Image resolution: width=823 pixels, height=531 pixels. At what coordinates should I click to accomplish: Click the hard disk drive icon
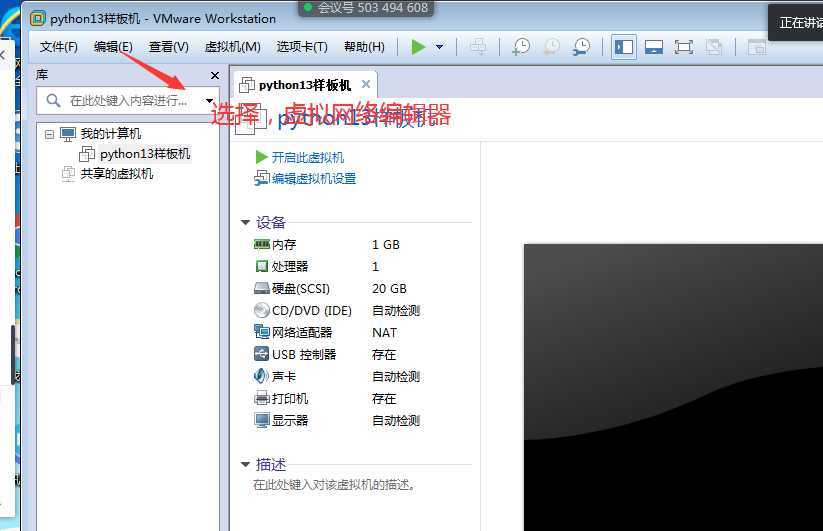click(261, 288)
